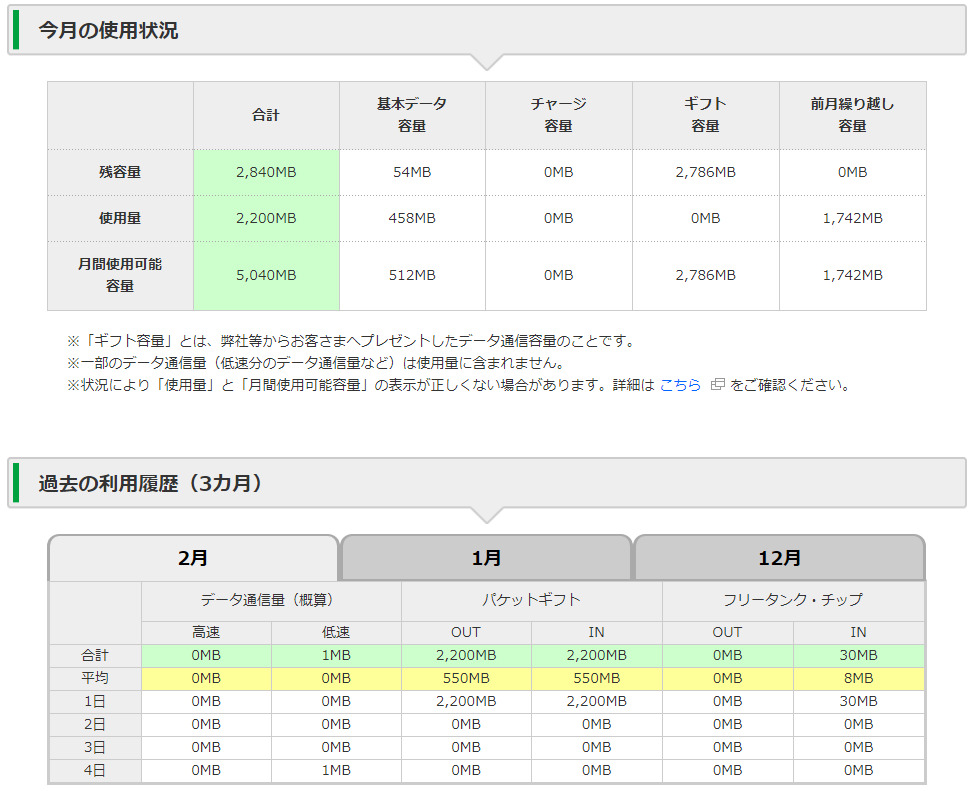Click the フリータンク・チップ column group header
This screenshot has width=971, height=791.
792,600
